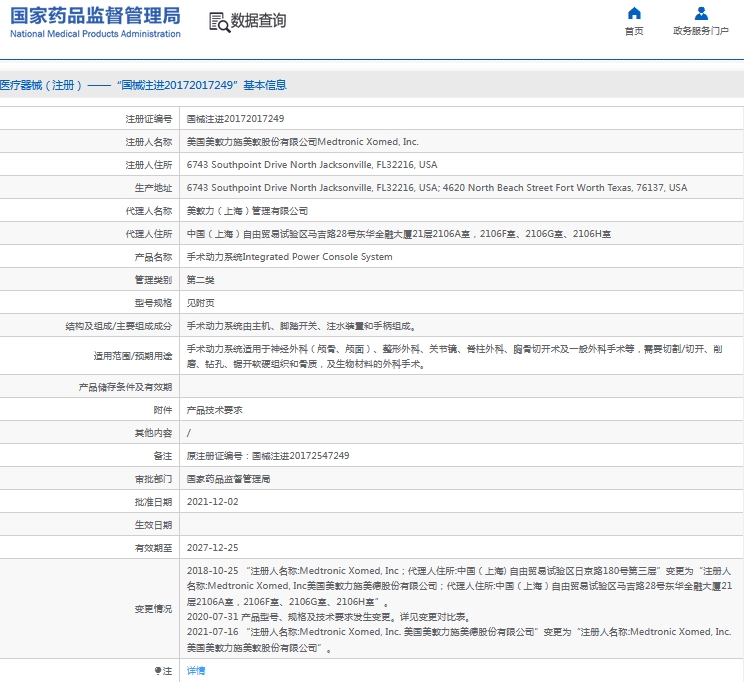744x682 pixels.
Task: Click the 审批部门 row label
Action: tap(153, 479)
